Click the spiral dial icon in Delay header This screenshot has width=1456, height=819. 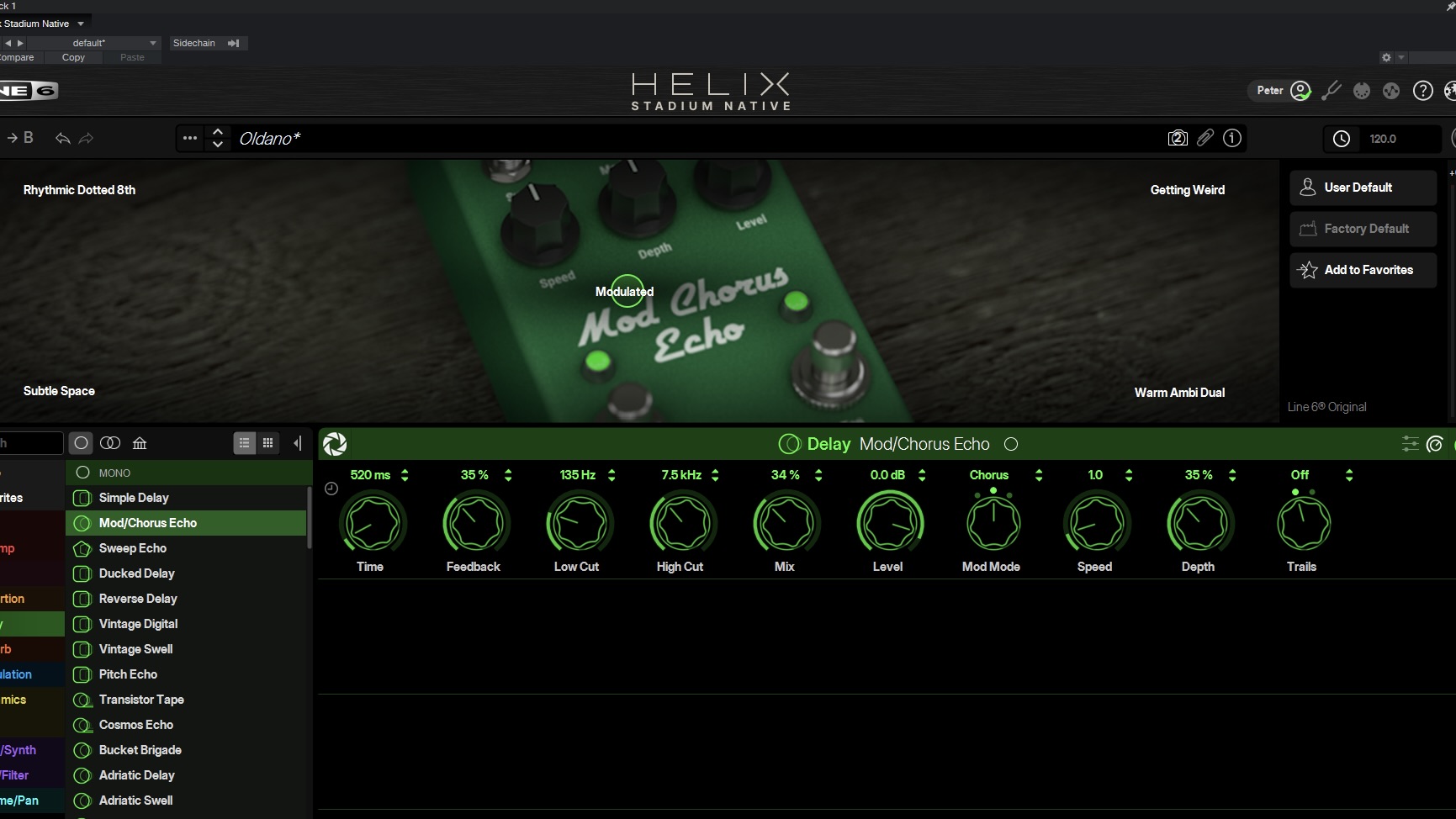click(x=1435, y=444)
